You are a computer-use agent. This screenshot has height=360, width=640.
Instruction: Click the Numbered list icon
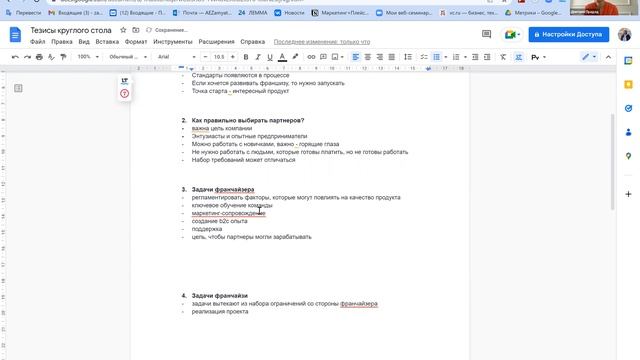click(456, 57)
